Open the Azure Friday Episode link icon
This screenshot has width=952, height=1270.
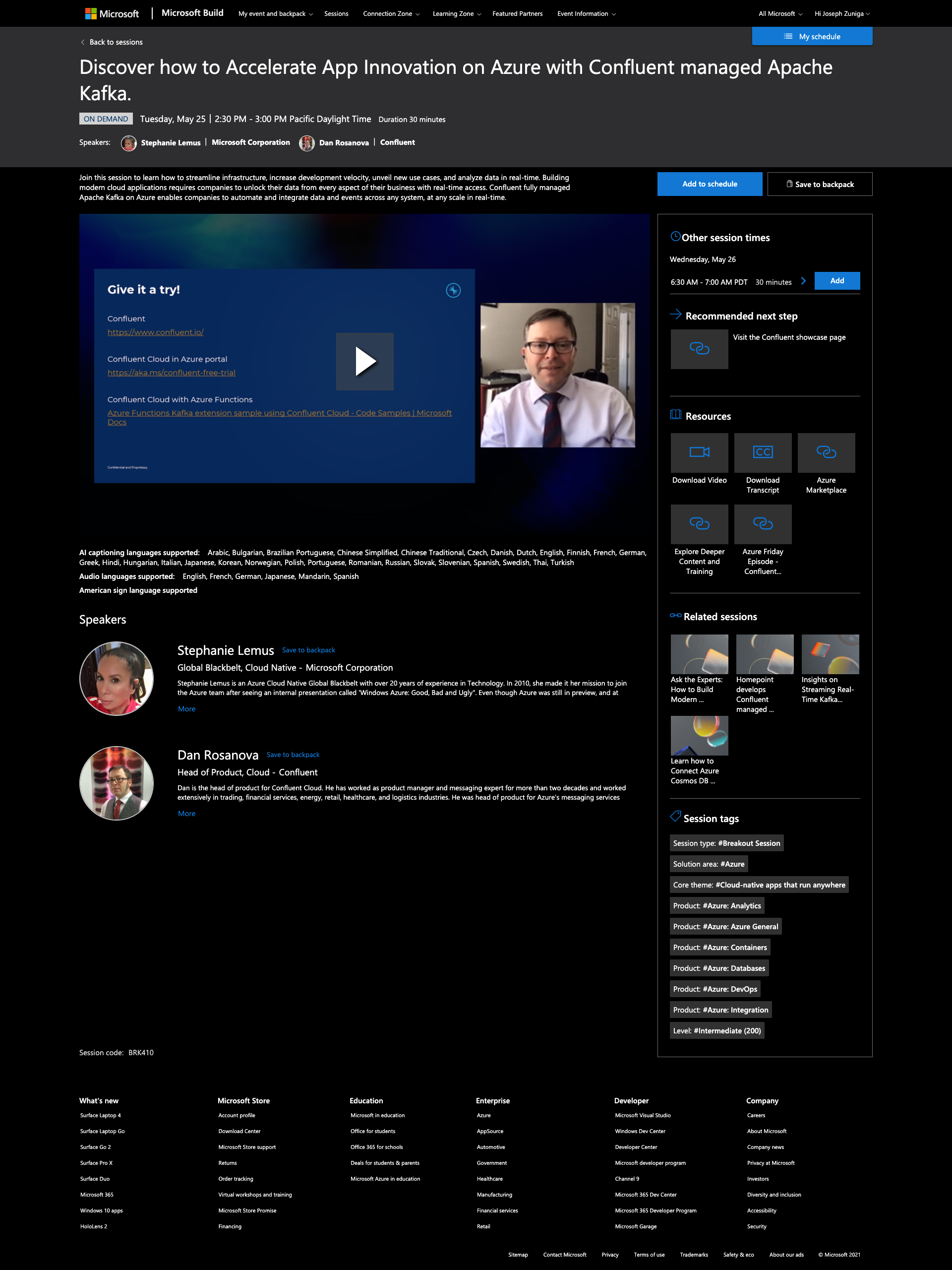click(x=763, y=524)
